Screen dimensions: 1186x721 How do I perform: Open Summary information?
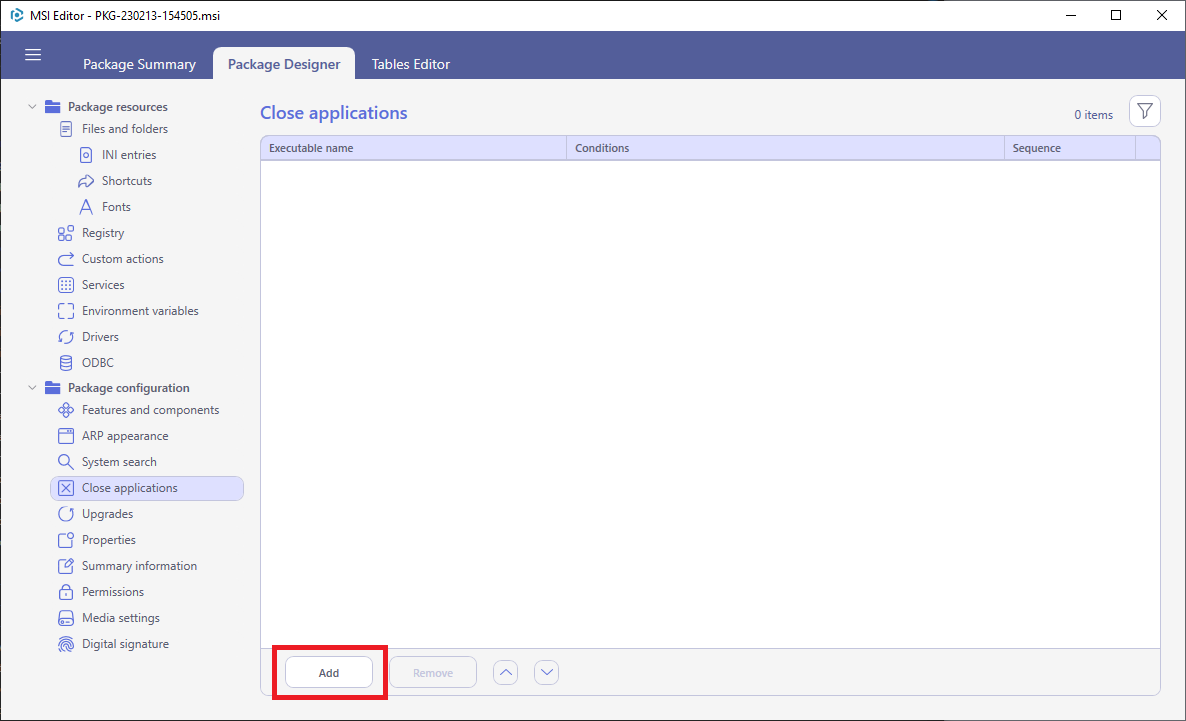tap(139, 566)
